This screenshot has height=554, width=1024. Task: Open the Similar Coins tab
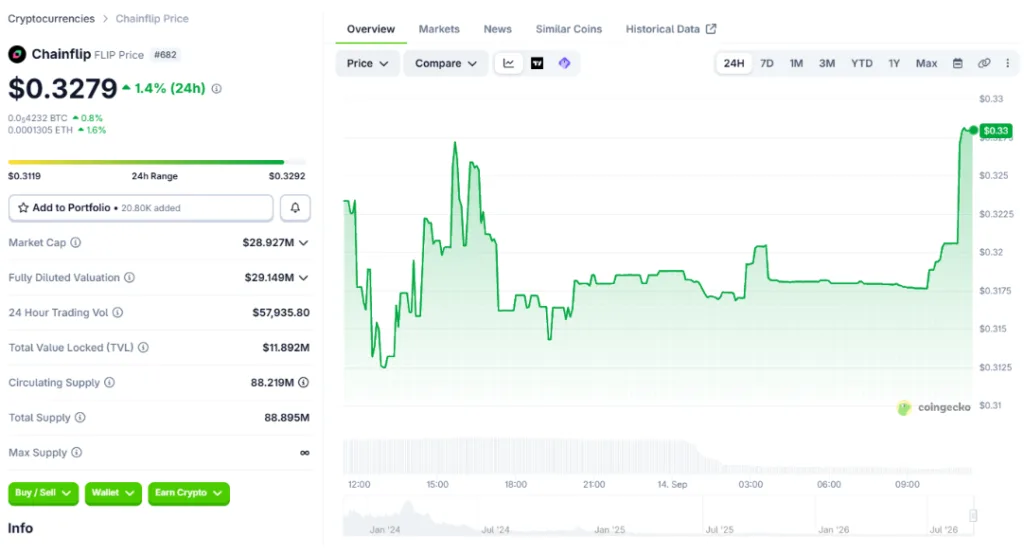(x=569, y=29)
